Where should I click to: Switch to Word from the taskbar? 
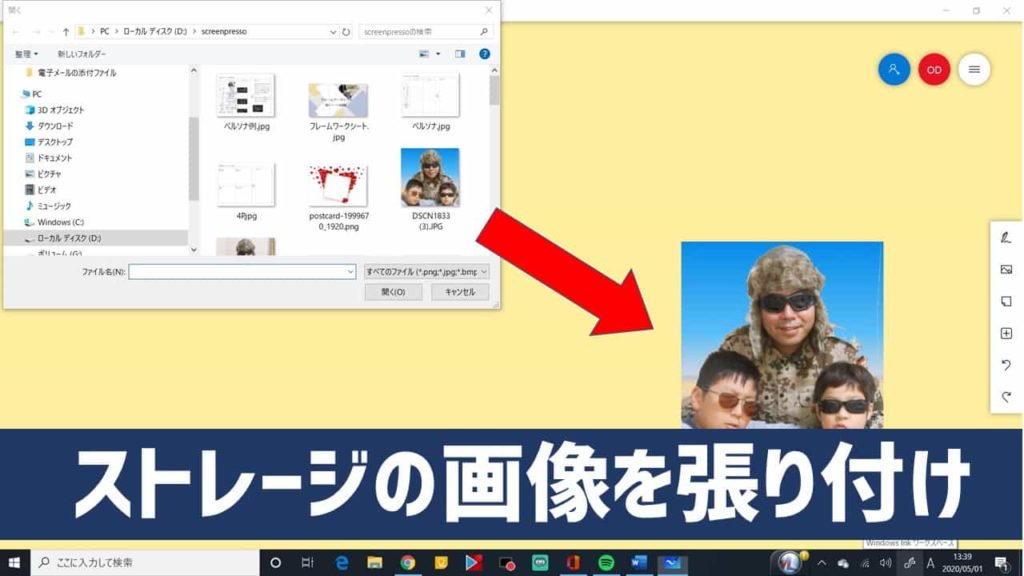tap(639, 562)
